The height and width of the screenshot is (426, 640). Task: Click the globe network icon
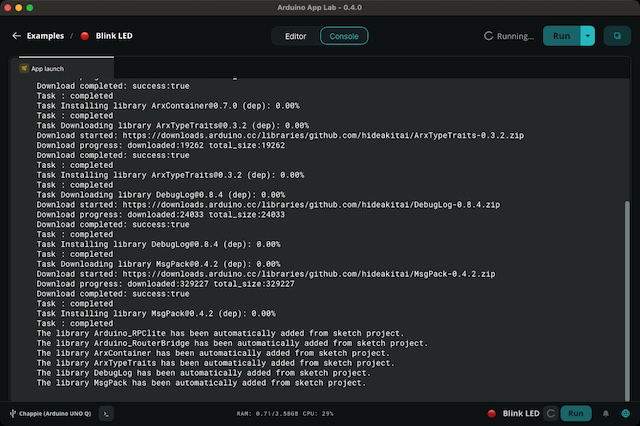click(625, 412)
